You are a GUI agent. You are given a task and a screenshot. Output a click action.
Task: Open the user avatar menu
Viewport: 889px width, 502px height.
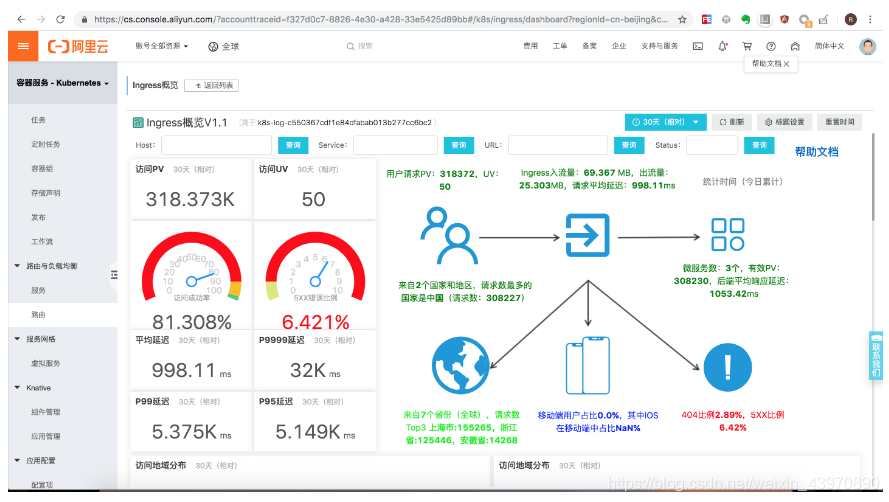(x=867, y=47)
